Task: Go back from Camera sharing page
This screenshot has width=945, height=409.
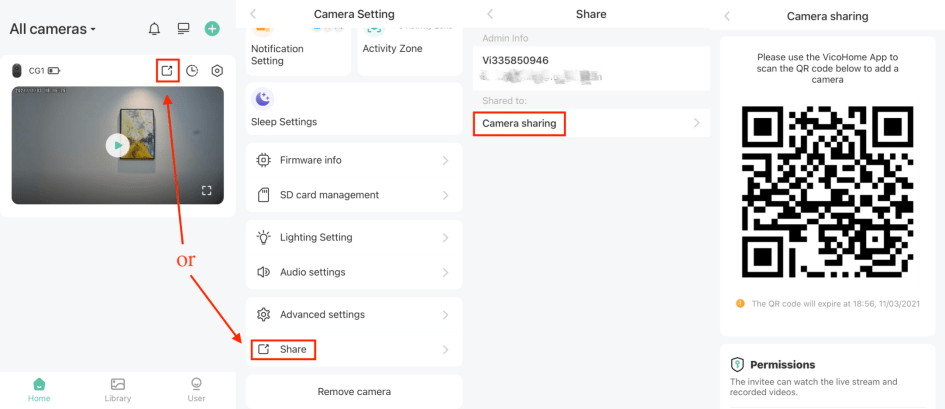Action: pyautogui.click(x=727, y=16)
